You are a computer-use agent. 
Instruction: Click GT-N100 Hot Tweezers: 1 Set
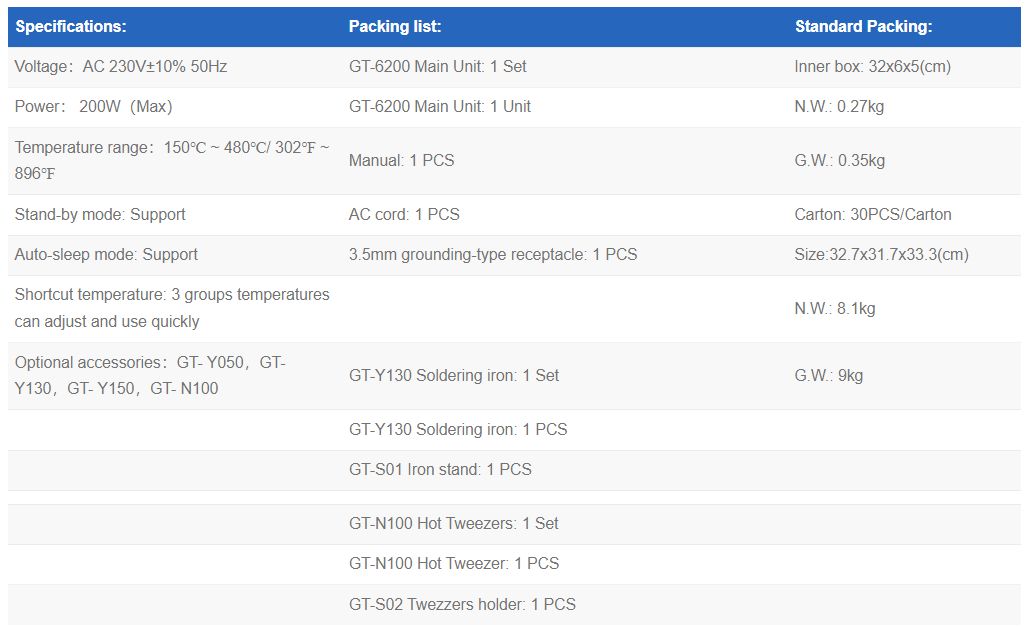(454, 524)
